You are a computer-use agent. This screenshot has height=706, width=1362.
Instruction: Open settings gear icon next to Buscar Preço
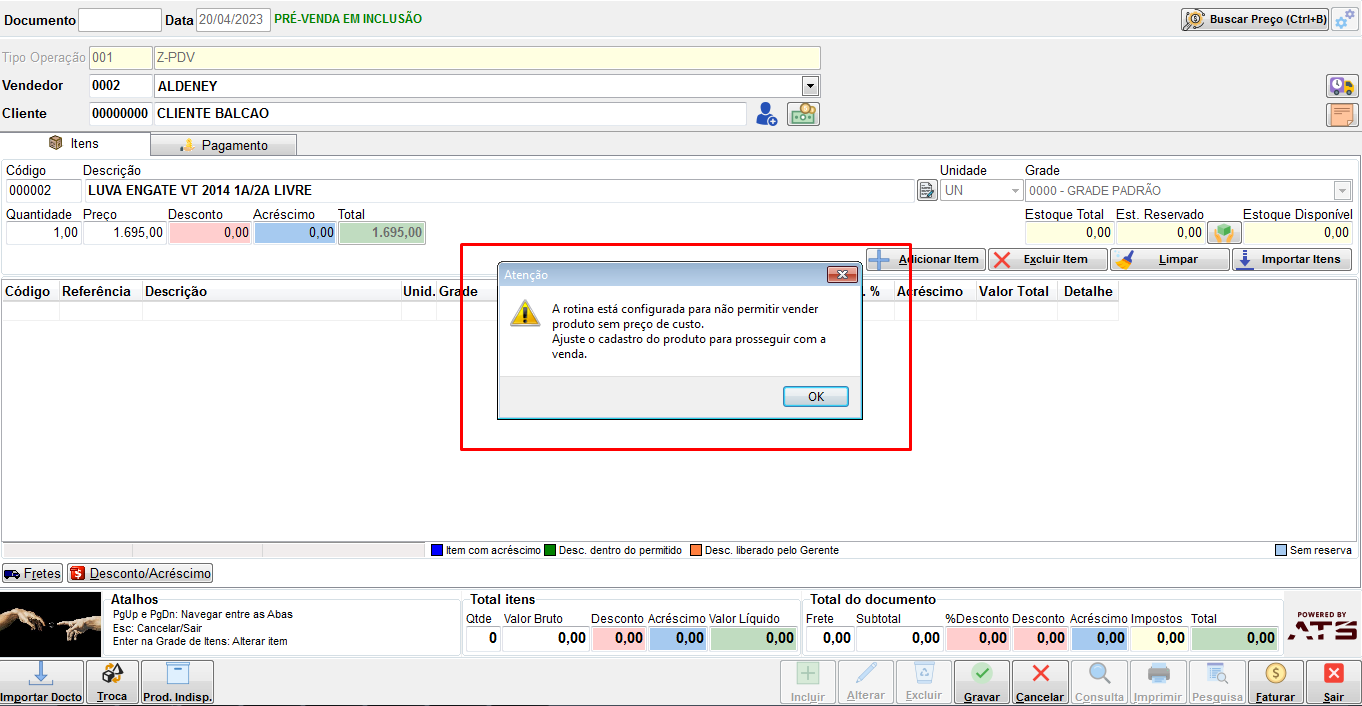1344,19
